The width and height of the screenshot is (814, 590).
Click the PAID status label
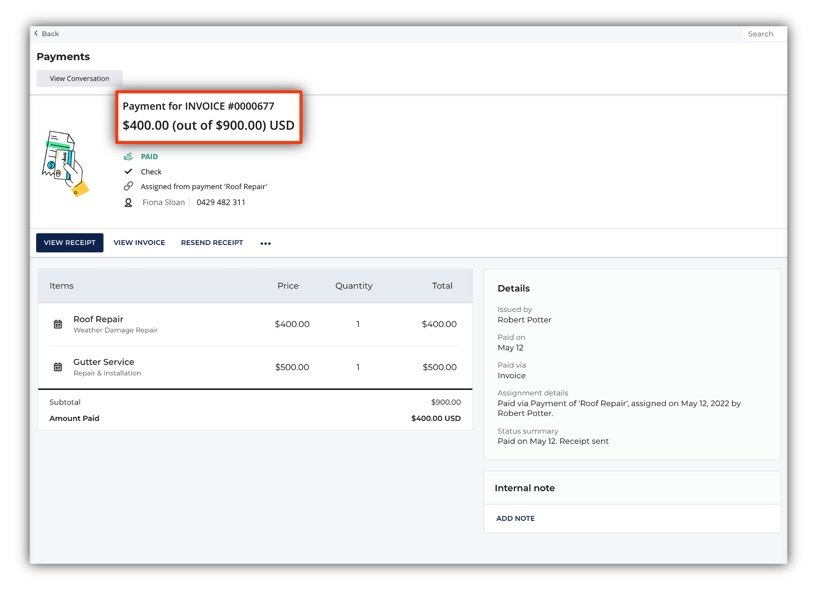(x=150, y=156)
